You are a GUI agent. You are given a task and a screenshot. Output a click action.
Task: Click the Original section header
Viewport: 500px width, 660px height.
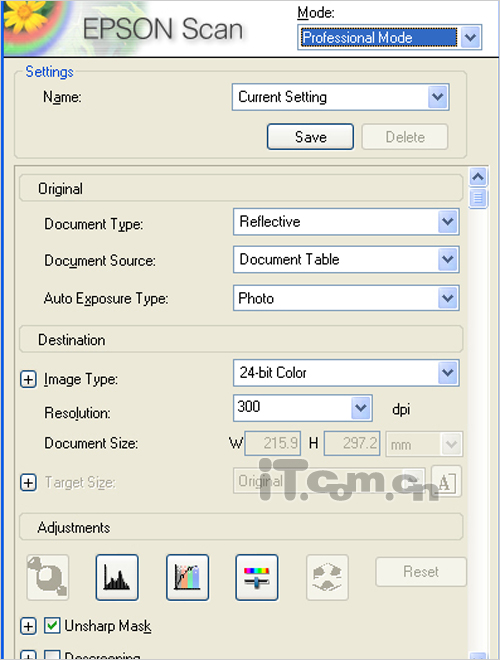tap(241, 188)
